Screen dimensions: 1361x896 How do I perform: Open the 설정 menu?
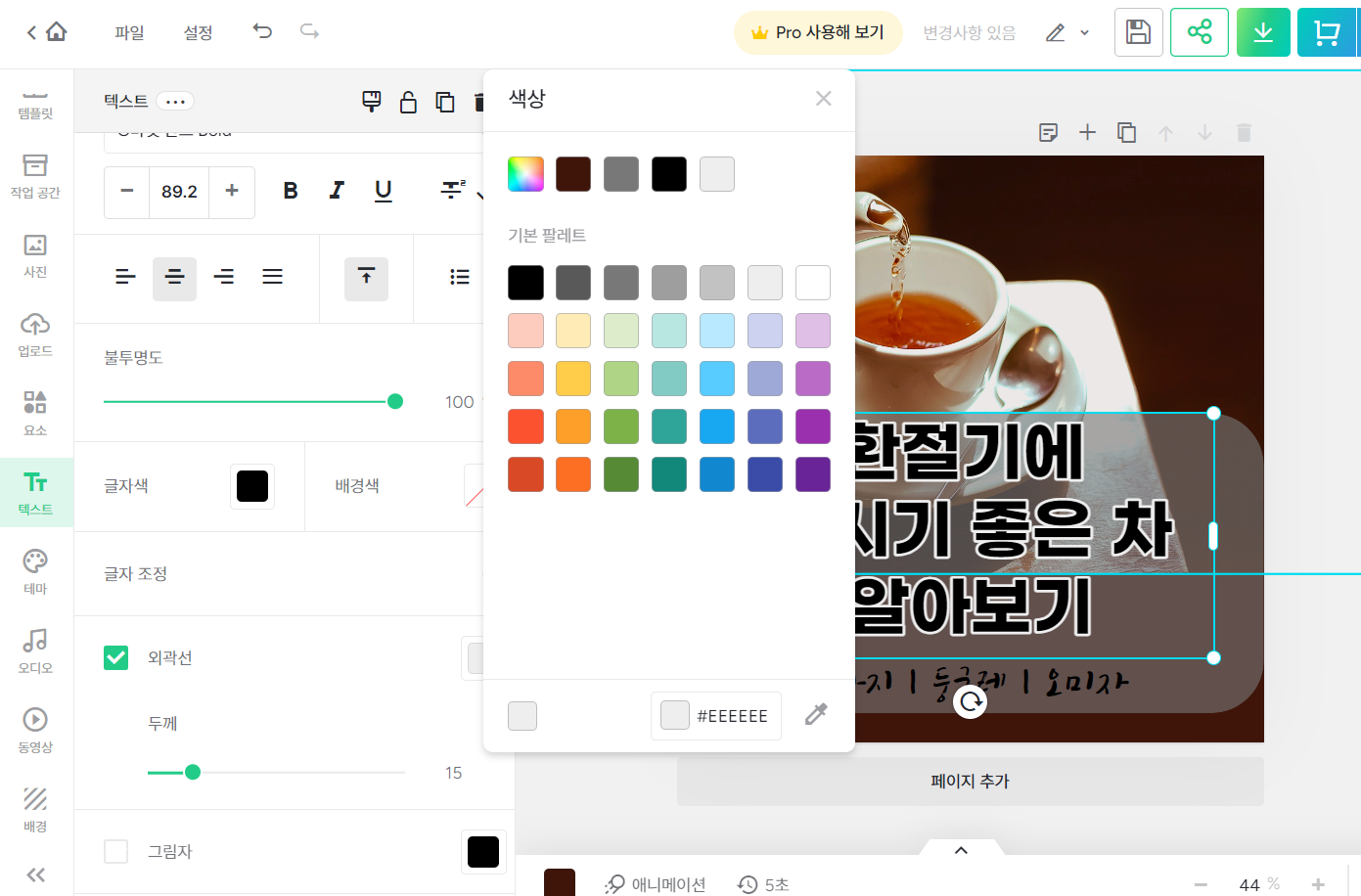199,31
